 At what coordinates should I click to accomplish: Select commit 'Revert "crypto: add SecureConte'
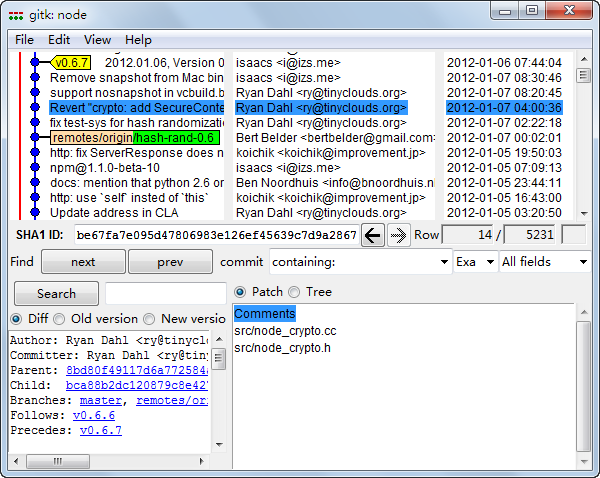tap(137, 108)
